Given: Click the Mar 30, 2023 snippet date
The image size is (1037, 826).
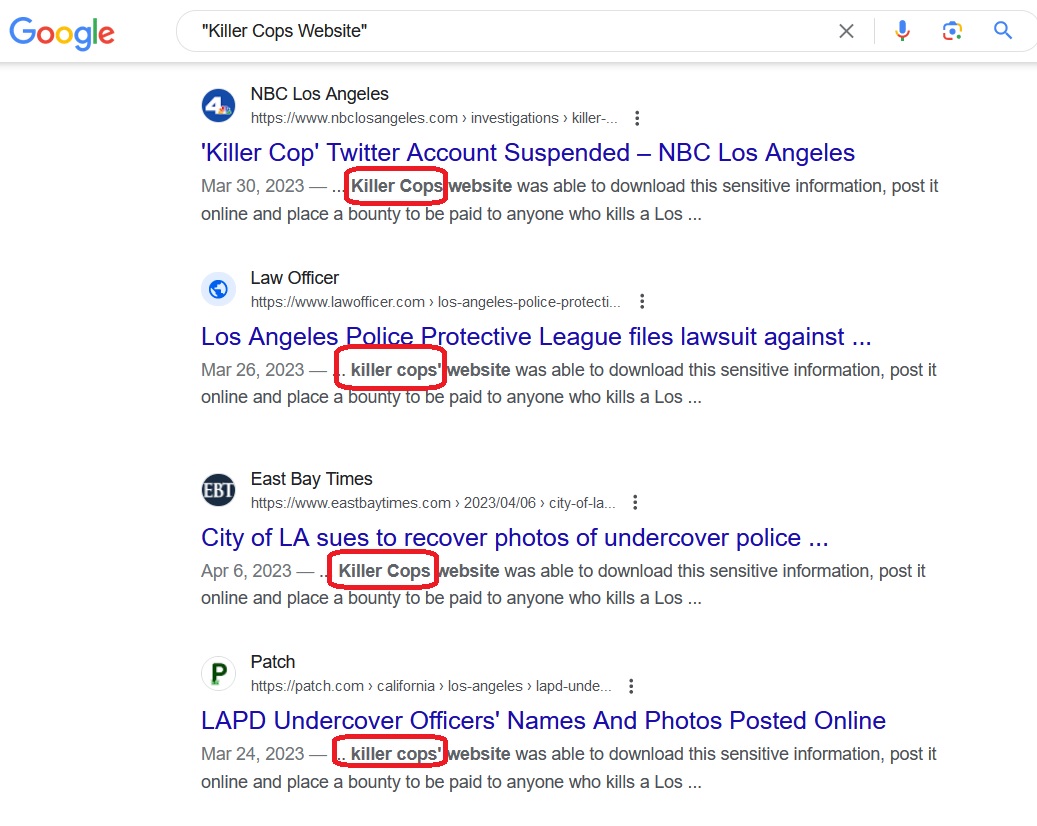Looking at the screenshot, I should pos(253,186).
